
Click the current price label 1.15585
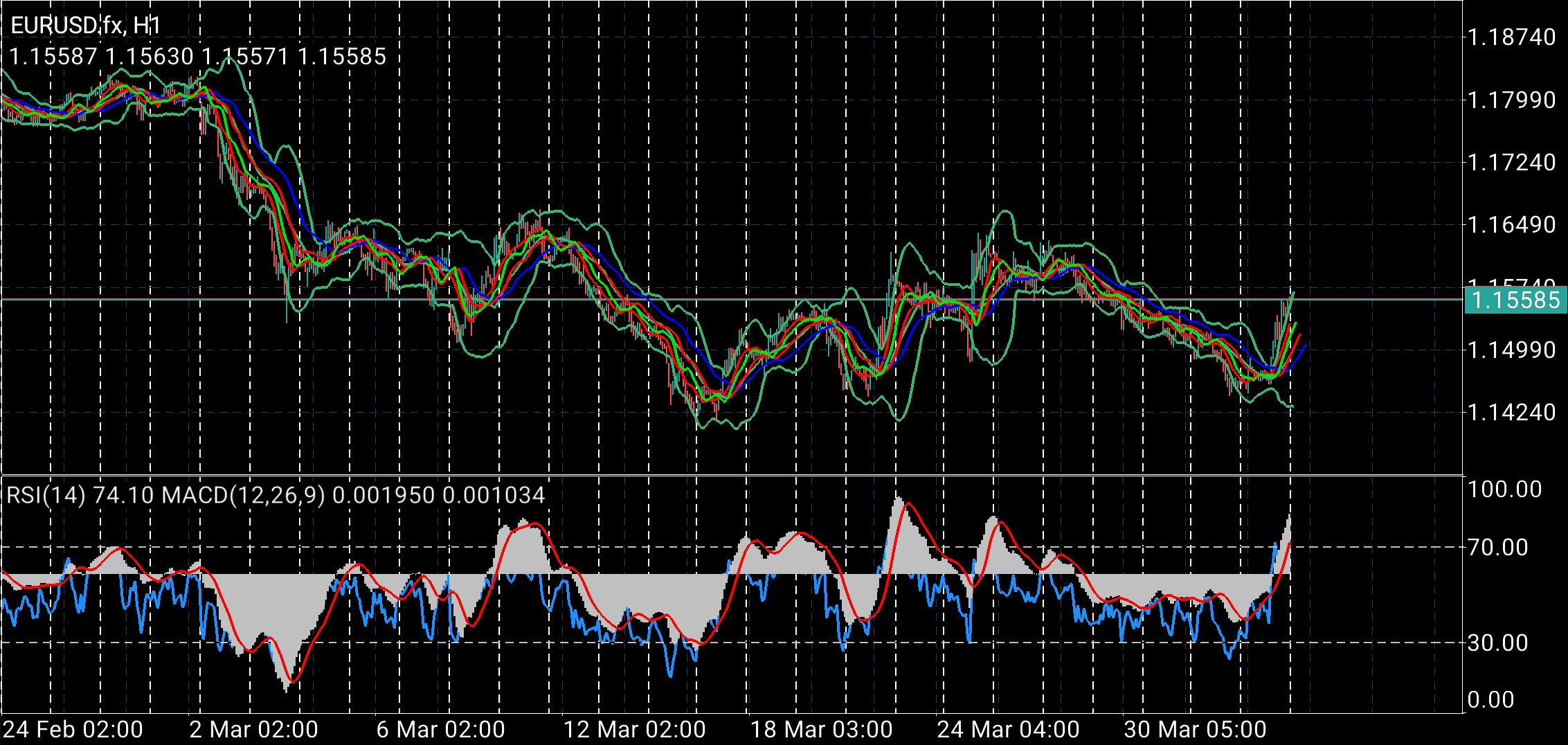[1515, 300]
